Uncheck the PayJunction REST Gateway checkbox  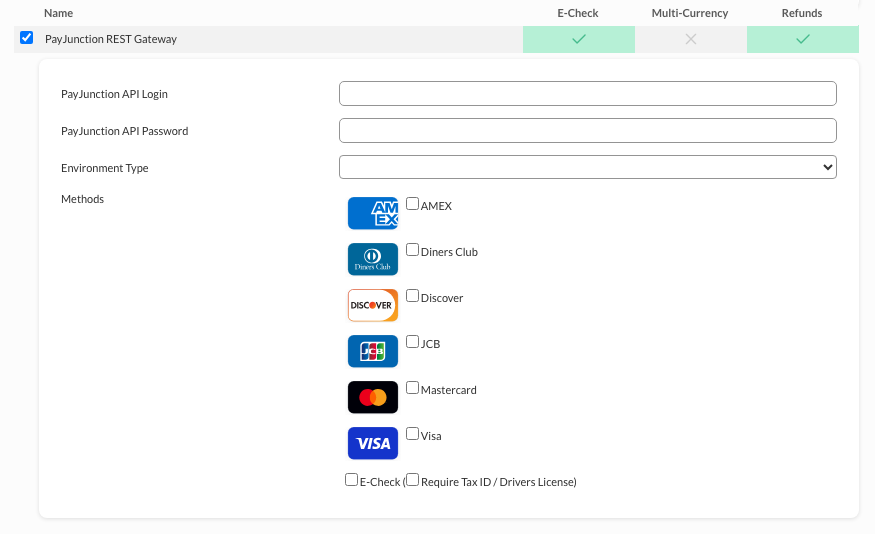pos(26,38)
